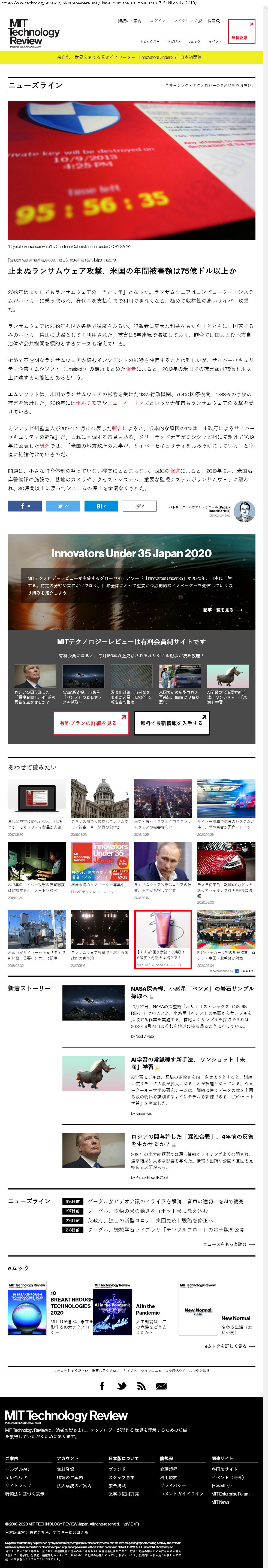Image resolution: width=268 pixels, height=1568 pixels.
Task: Expand the トピックス menu
Action: coord(149,41)
